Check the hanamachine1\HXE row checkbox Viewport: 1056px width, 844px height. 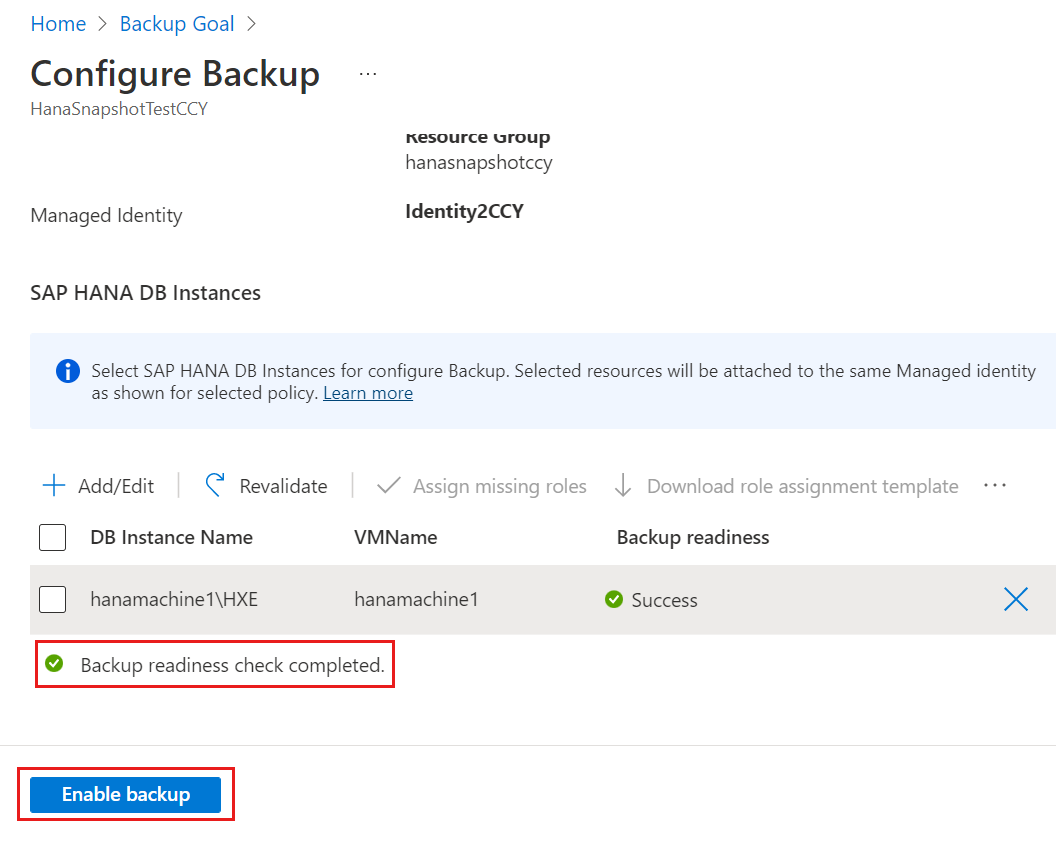tap(52, 599)
